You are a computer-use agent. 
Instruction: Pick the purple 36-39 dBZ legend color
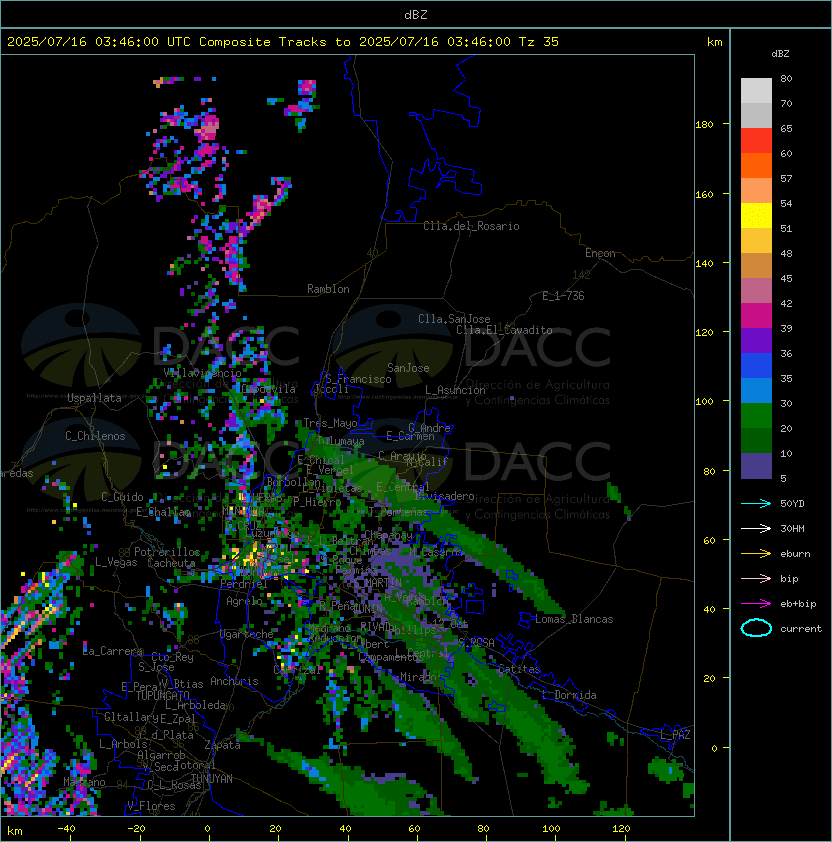point(756,340)
